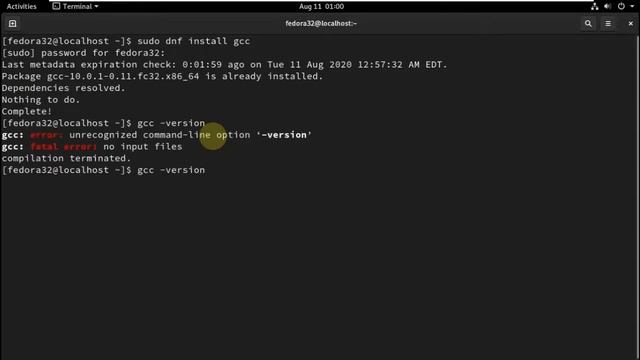Image resolution: width=640 pixels, height=360 pixels.
Task: Click the 'compilation terminated.' line
Action: point(66,158)
